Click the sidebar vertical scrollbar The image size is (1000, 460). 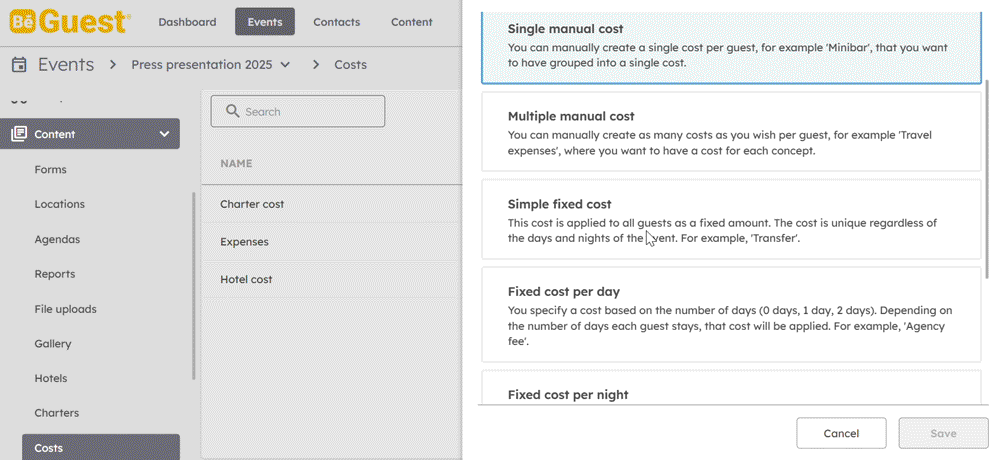[194, 286]
